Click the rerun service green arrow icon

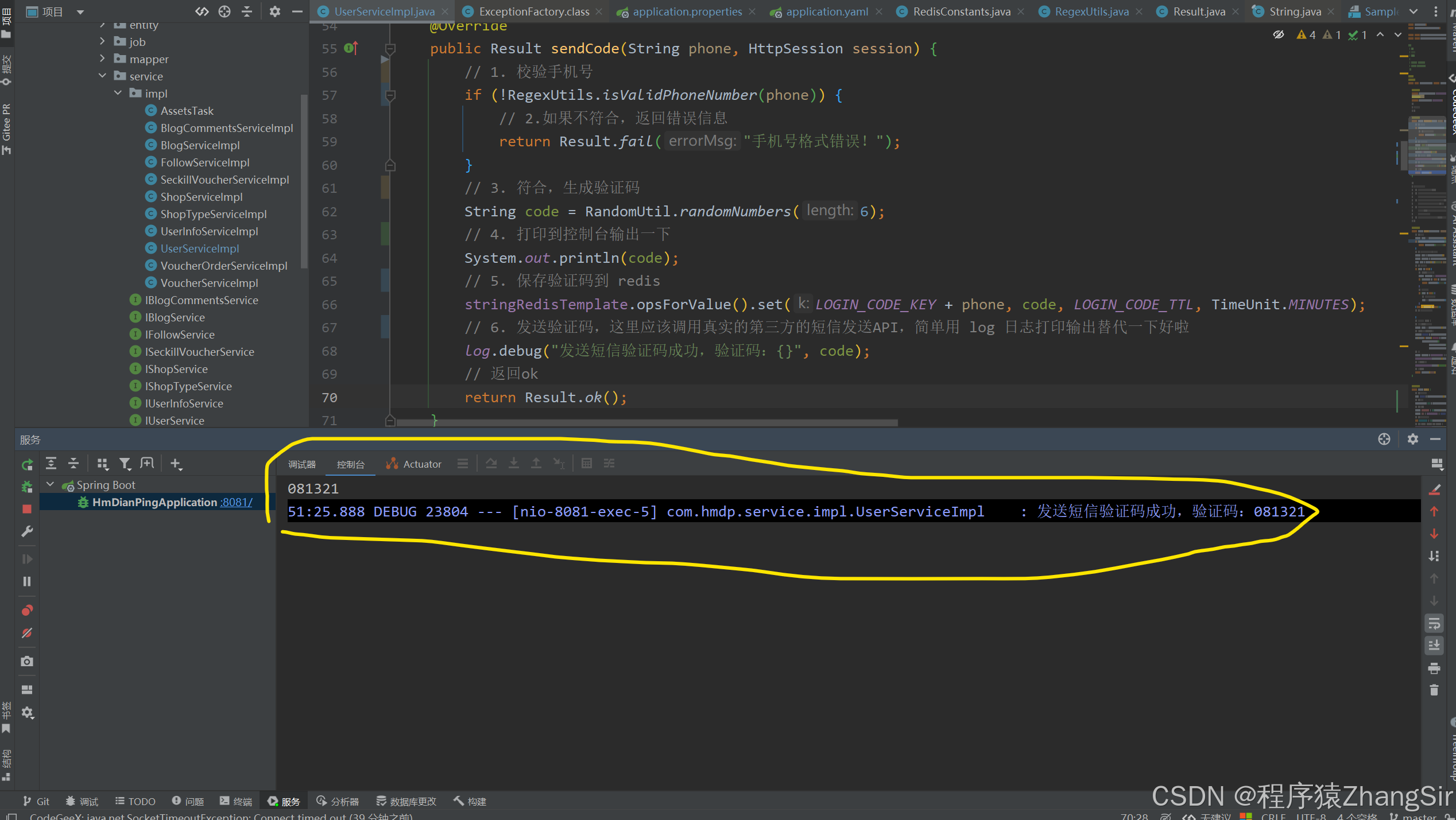click(x=27, y=464)
